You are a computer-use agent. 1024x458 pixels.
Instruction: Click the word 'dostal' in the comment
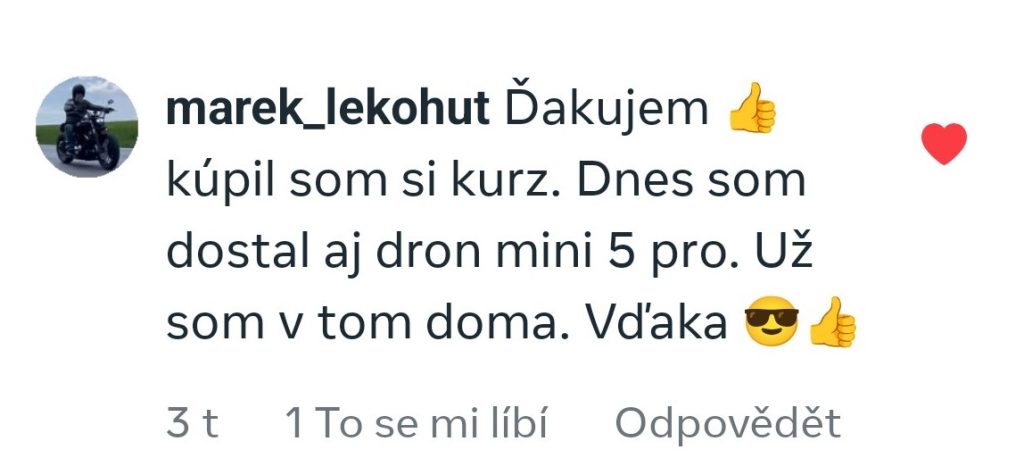(238, 252)
